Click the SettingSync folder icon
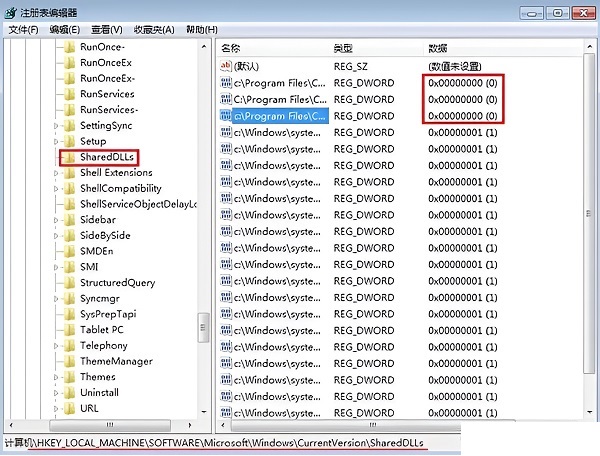The height and width of the screenshot is (456, 600). (70, 125)
